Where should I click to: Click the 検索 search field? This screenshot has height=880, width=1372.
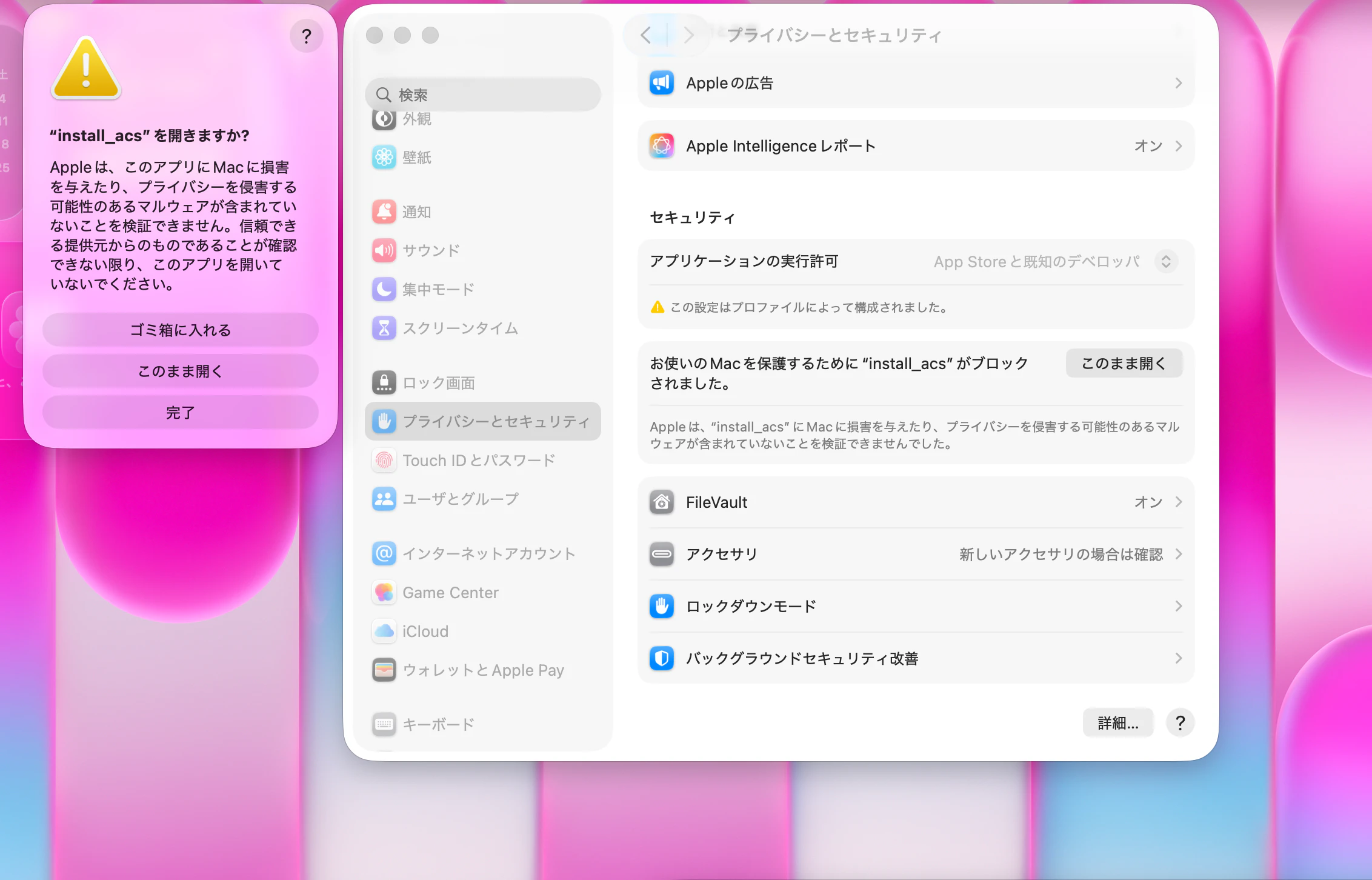483,95
